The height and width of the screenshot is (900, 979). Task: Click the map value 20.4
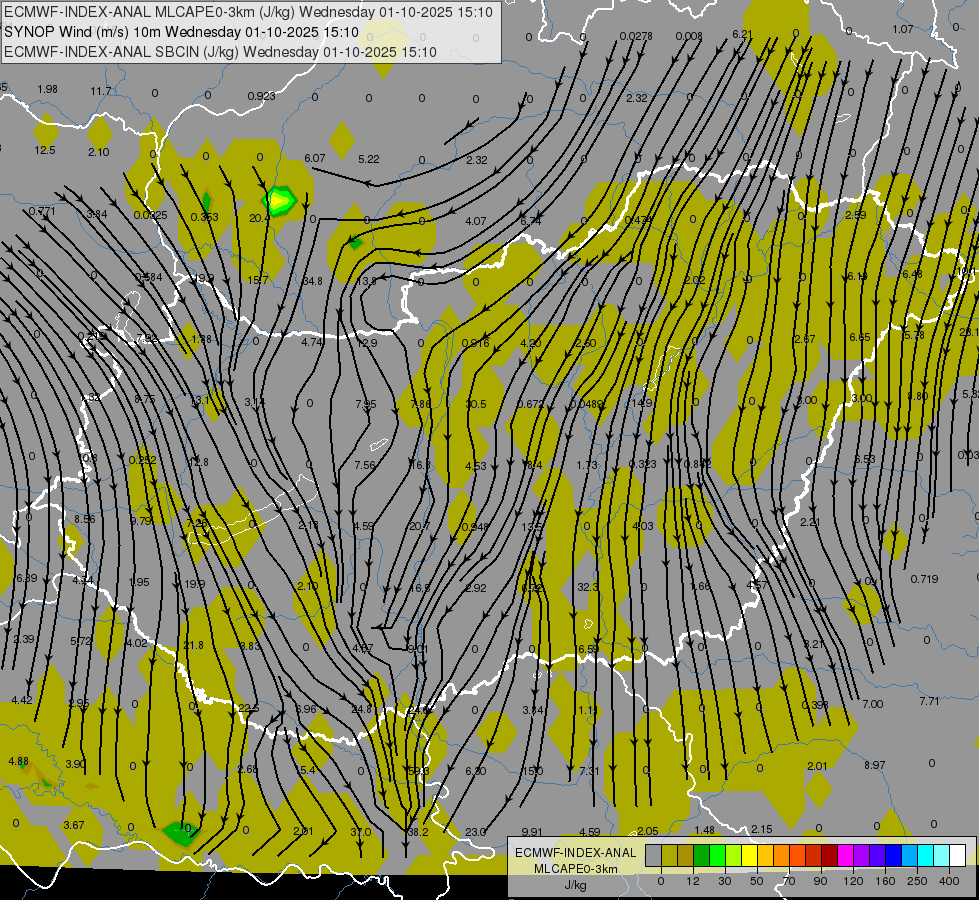pos(259,218)
